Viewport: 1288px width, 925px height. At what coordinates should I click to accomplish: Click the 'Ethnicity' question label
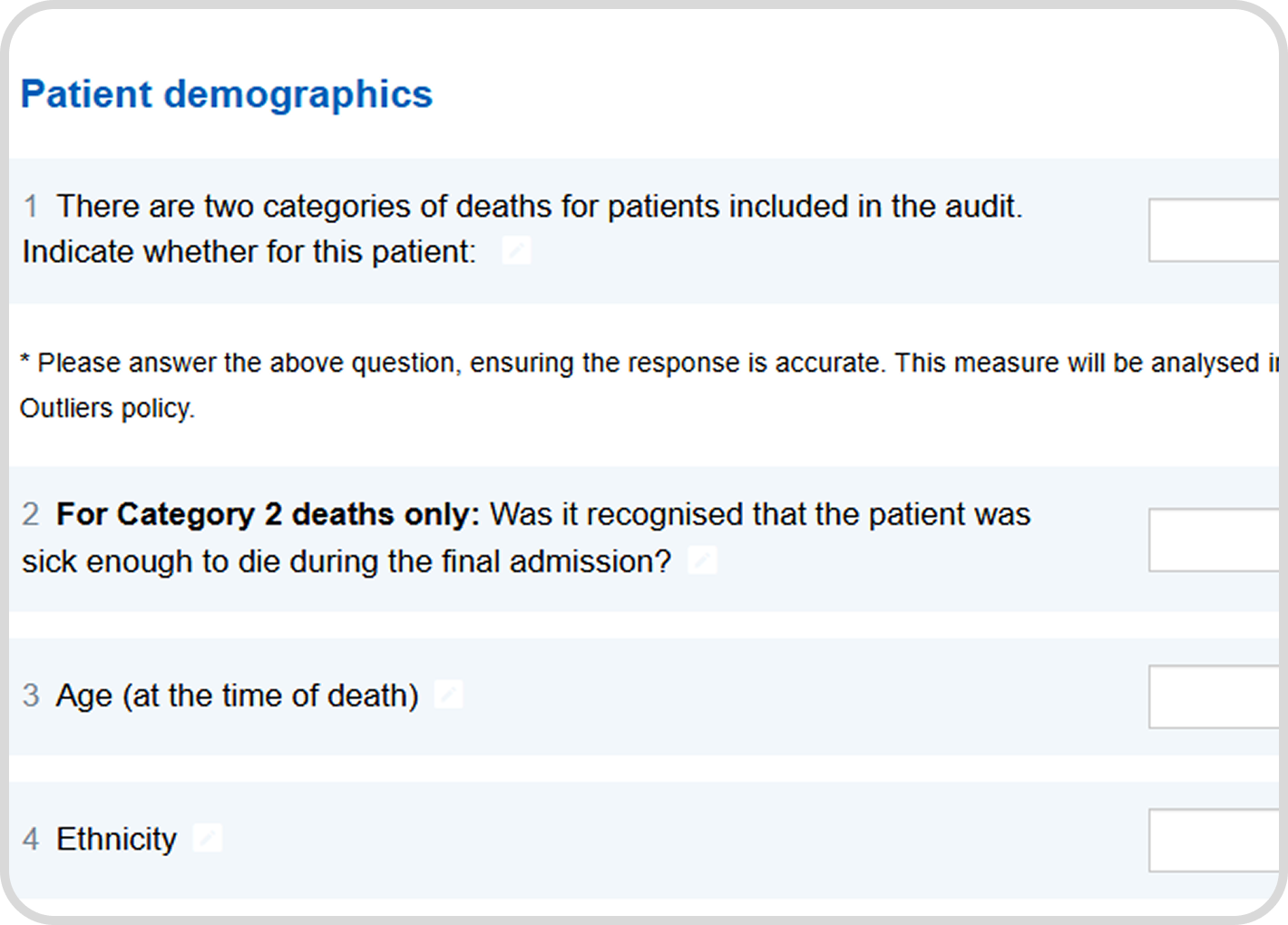tap(116, 839)
